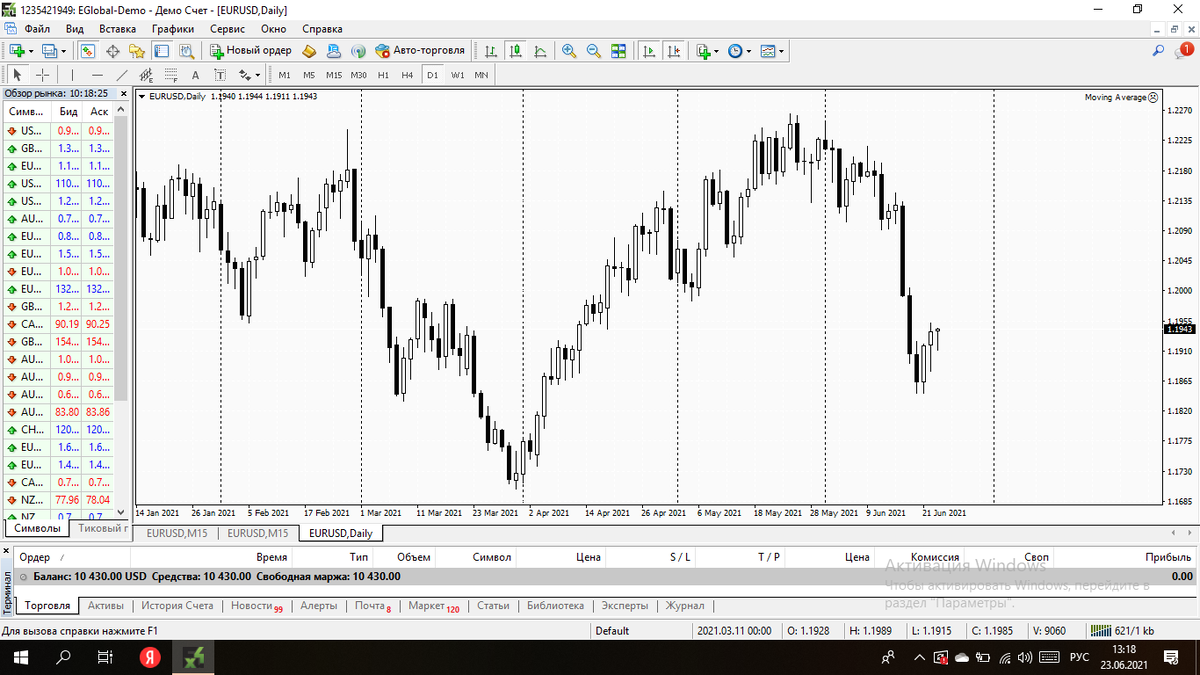Select the CA row with 90.19 bid
Screen dimensions: 1200x675
pos(57,324)
